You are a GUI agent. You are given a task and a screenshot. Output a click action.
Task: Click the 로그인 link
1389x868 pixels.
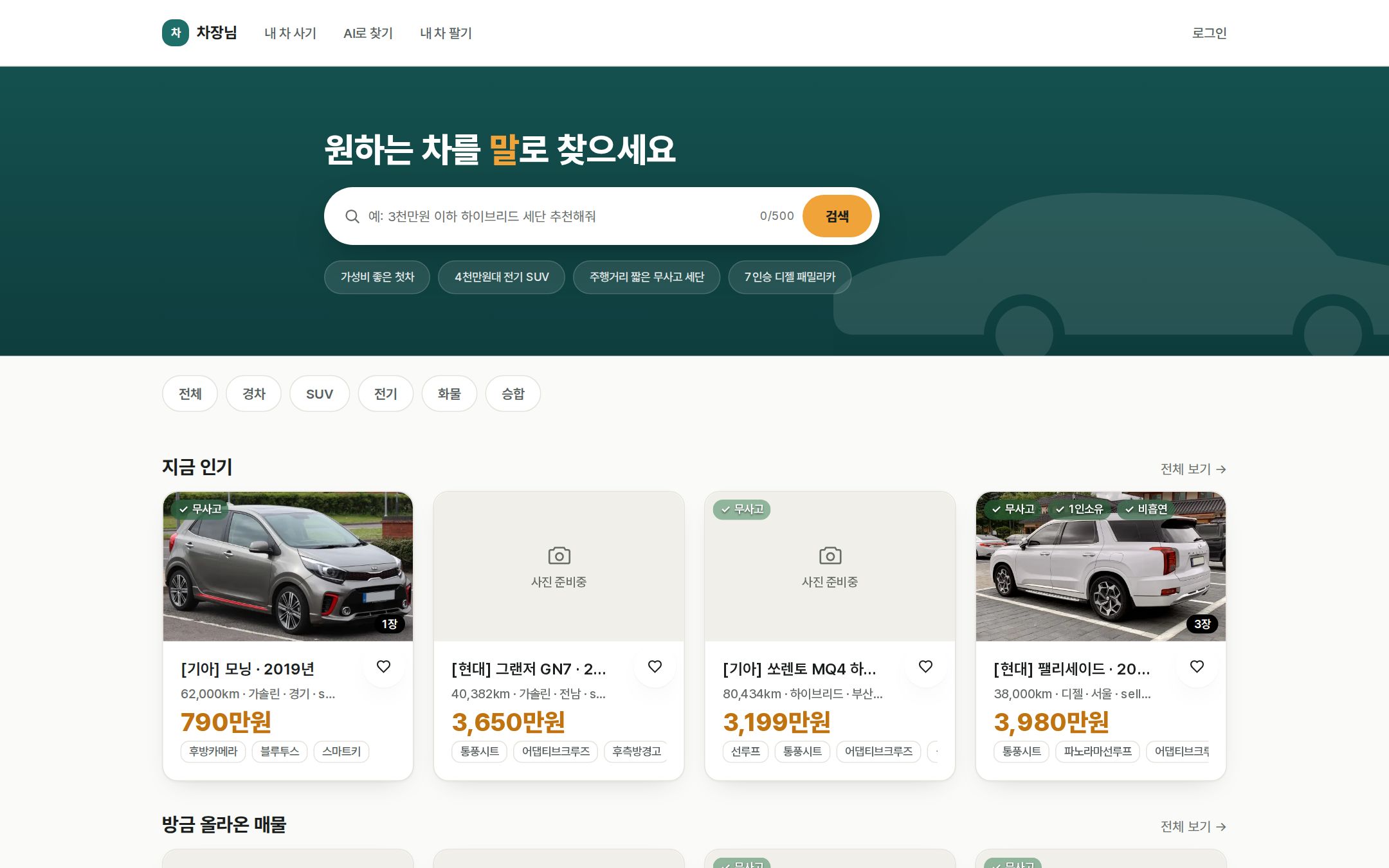click(1210, 33)
